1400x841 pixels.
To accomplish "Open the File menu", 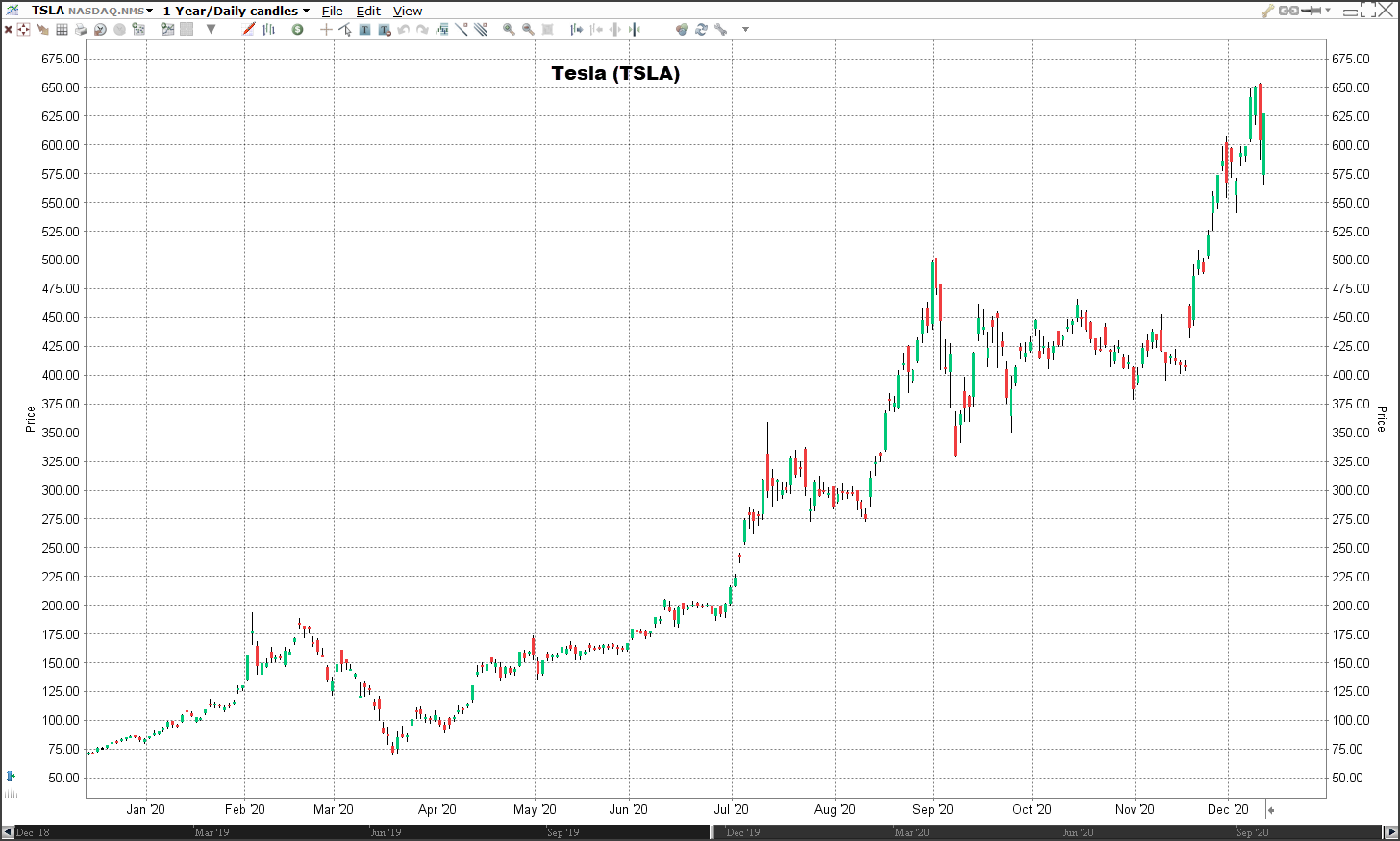I will pos(333,11).
